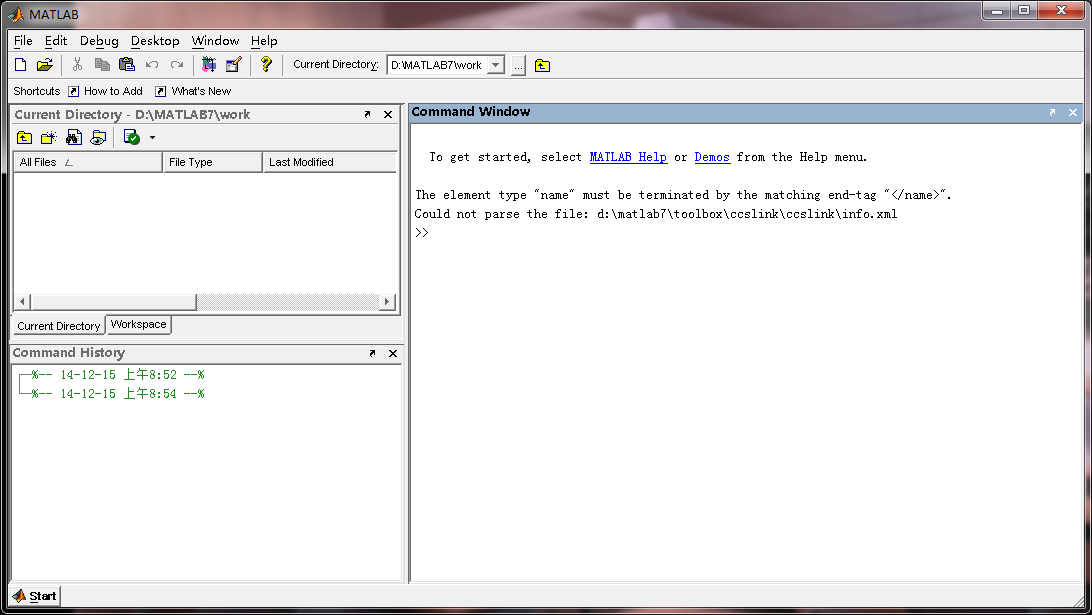Click the Undo arrow icon
Viewport: 1092px width, 615px height.
point(152,65)
